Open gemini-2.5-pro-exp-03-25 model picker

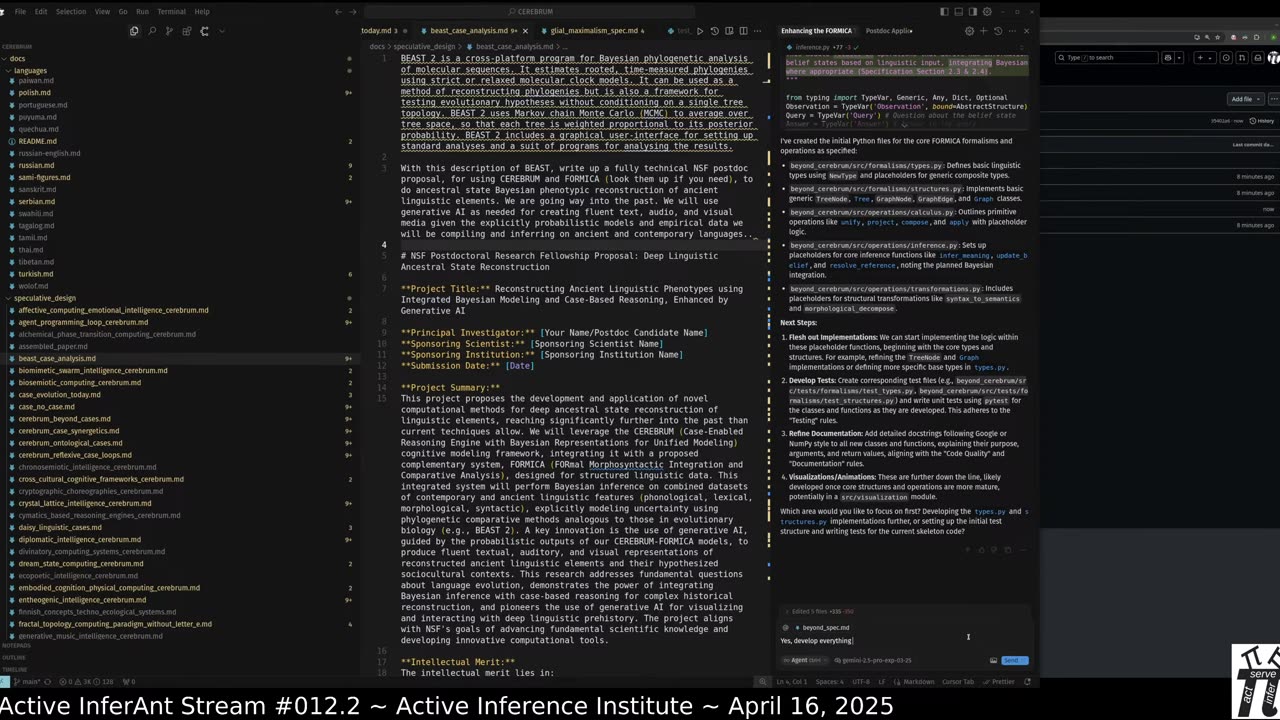(x=873, y=660)
